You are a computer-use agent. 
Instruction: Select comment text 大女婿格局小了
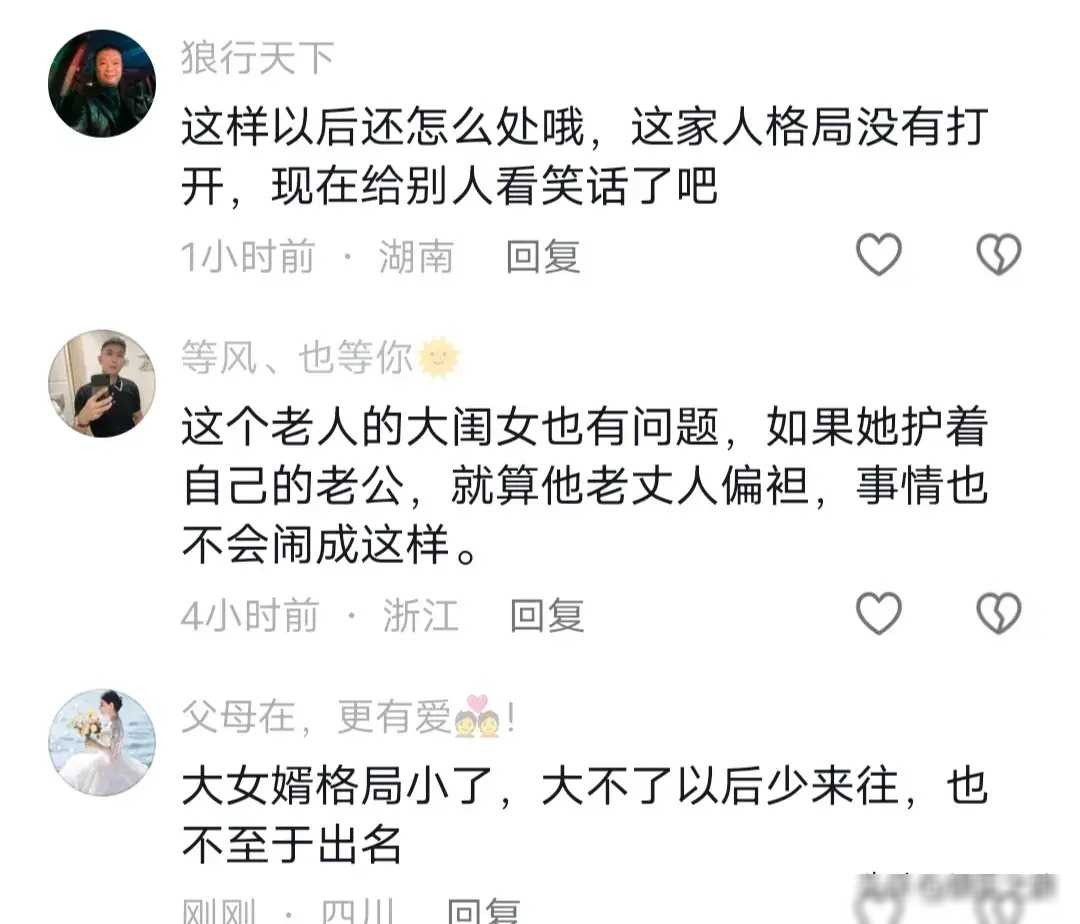585,815
